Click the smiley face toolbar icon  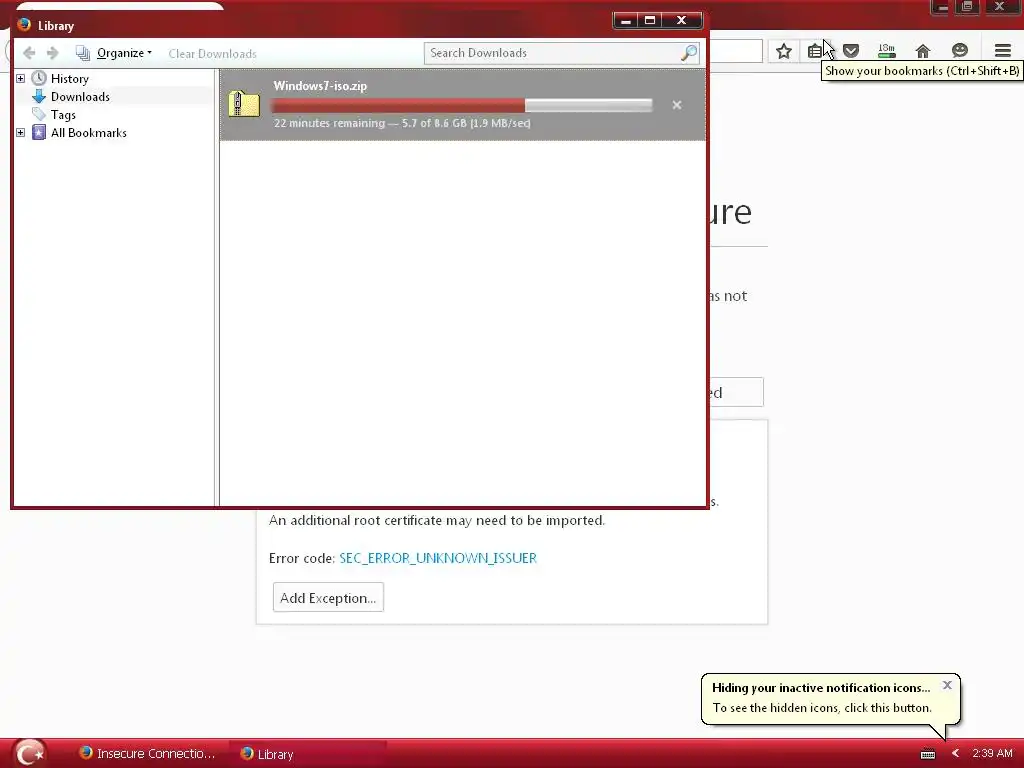point(959,51)
